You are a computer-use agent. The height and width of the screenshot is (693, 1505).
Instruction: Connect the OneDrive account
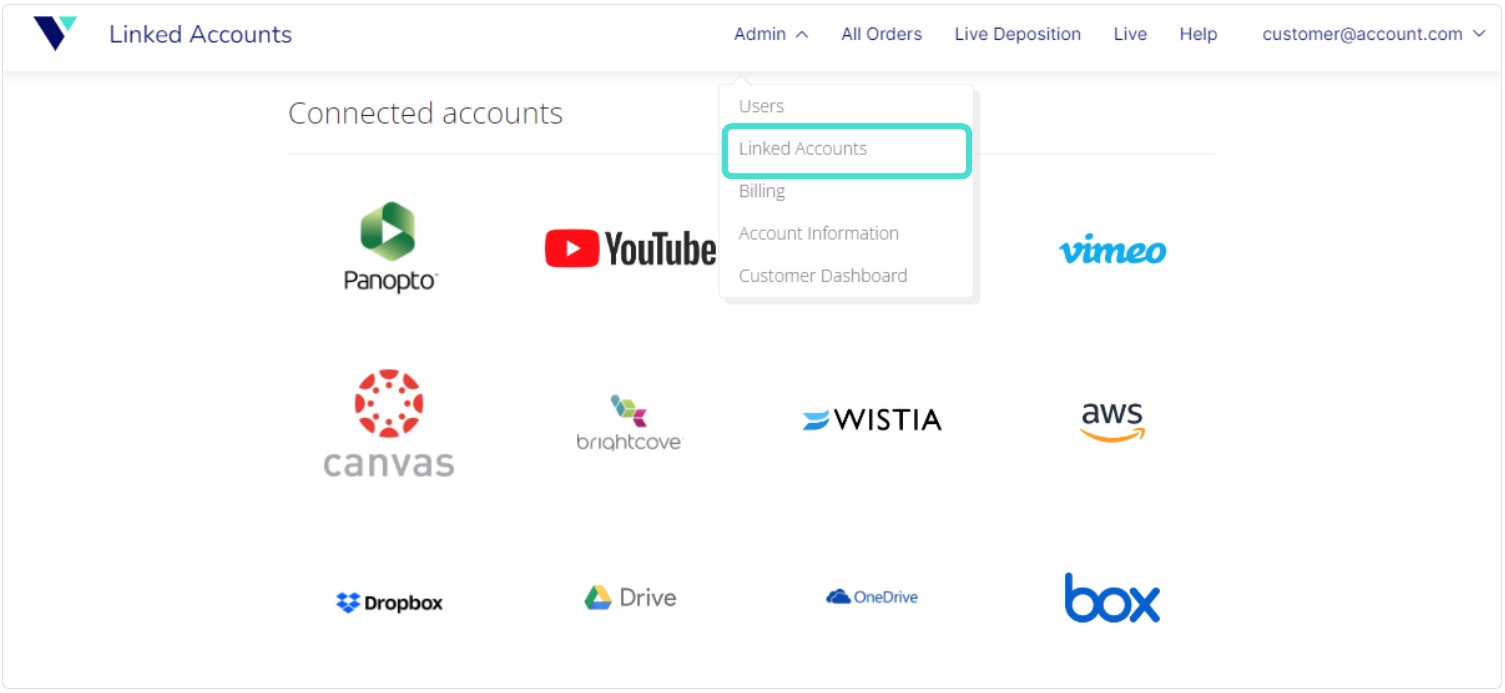point(871,597)
